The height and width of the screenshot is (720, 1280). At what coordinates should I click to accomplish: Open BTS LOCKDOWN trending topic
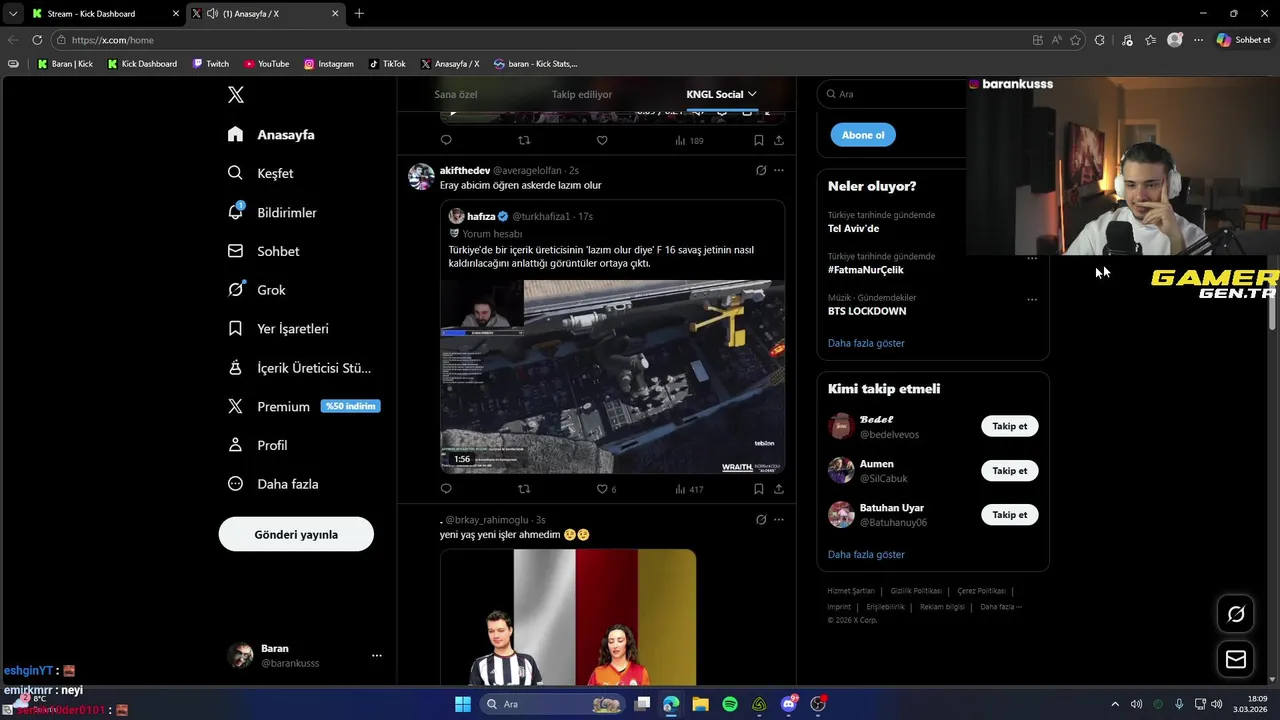(867, 311)
